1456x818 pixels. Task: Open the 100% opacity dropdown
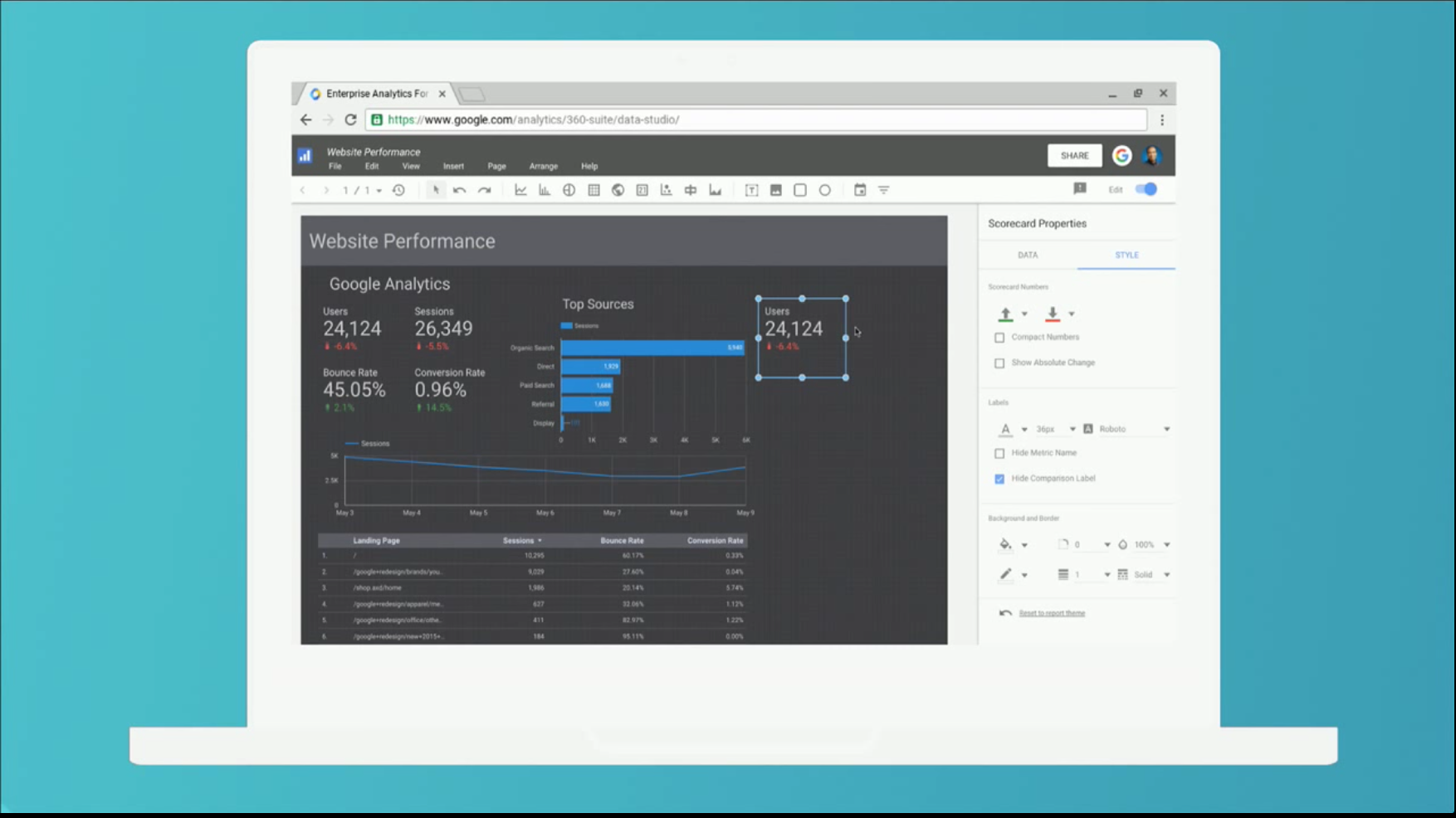coord(1145,544)
